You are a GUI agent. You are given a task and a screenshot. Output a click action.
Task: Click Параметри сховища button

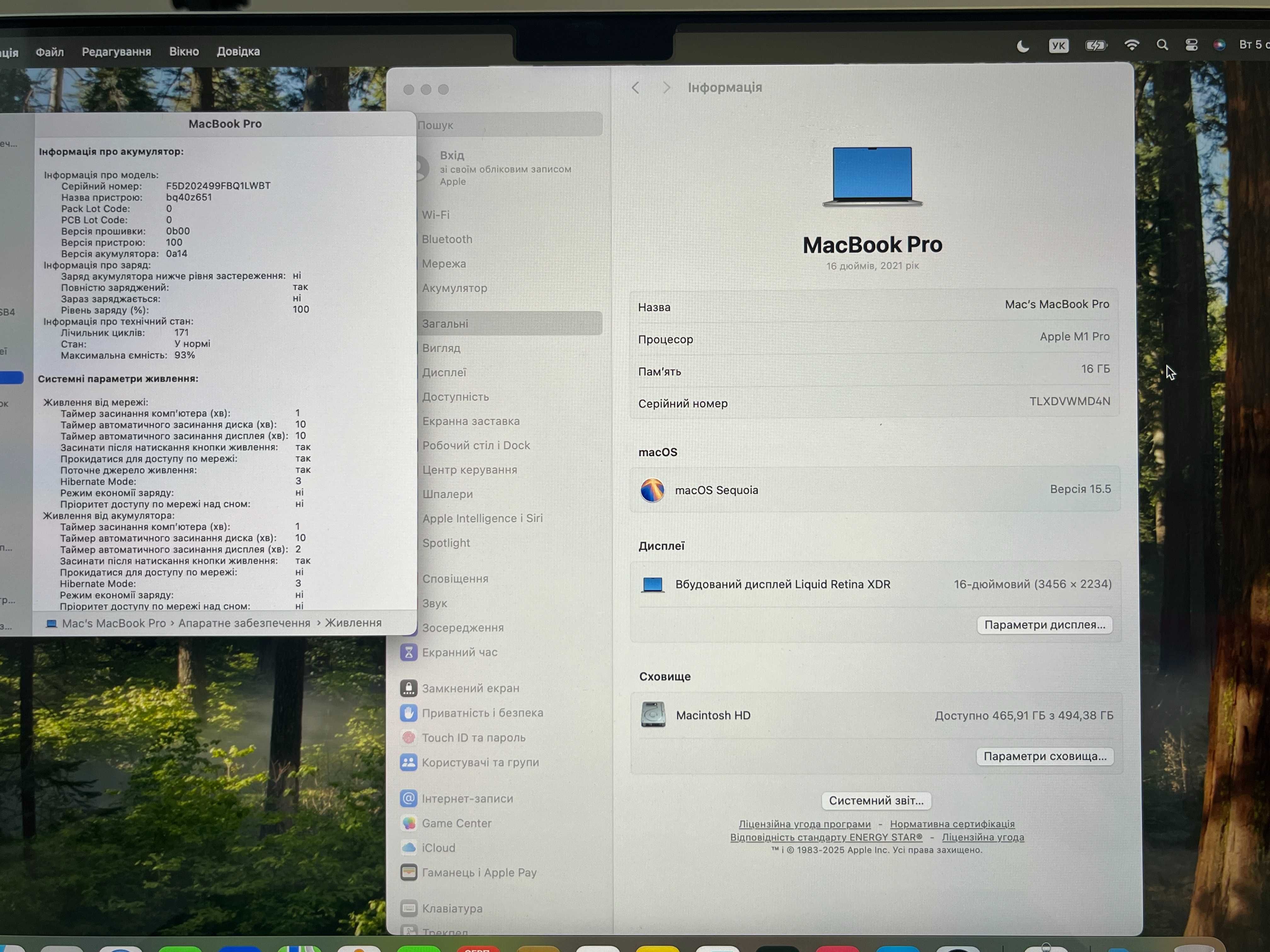[x=1045, y=756]
